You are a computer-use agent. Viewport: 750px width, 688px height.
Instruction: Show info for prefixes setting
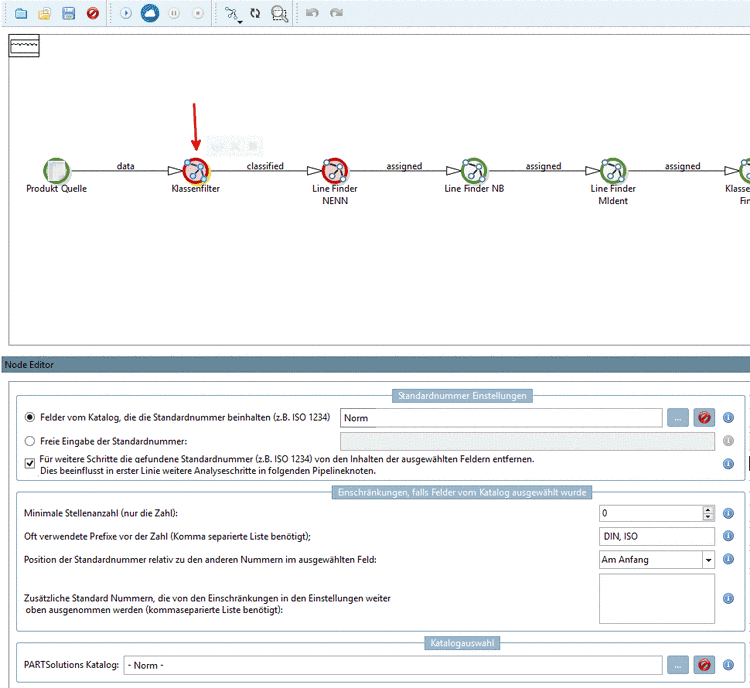pyautogui.click(x=728, y=536)
